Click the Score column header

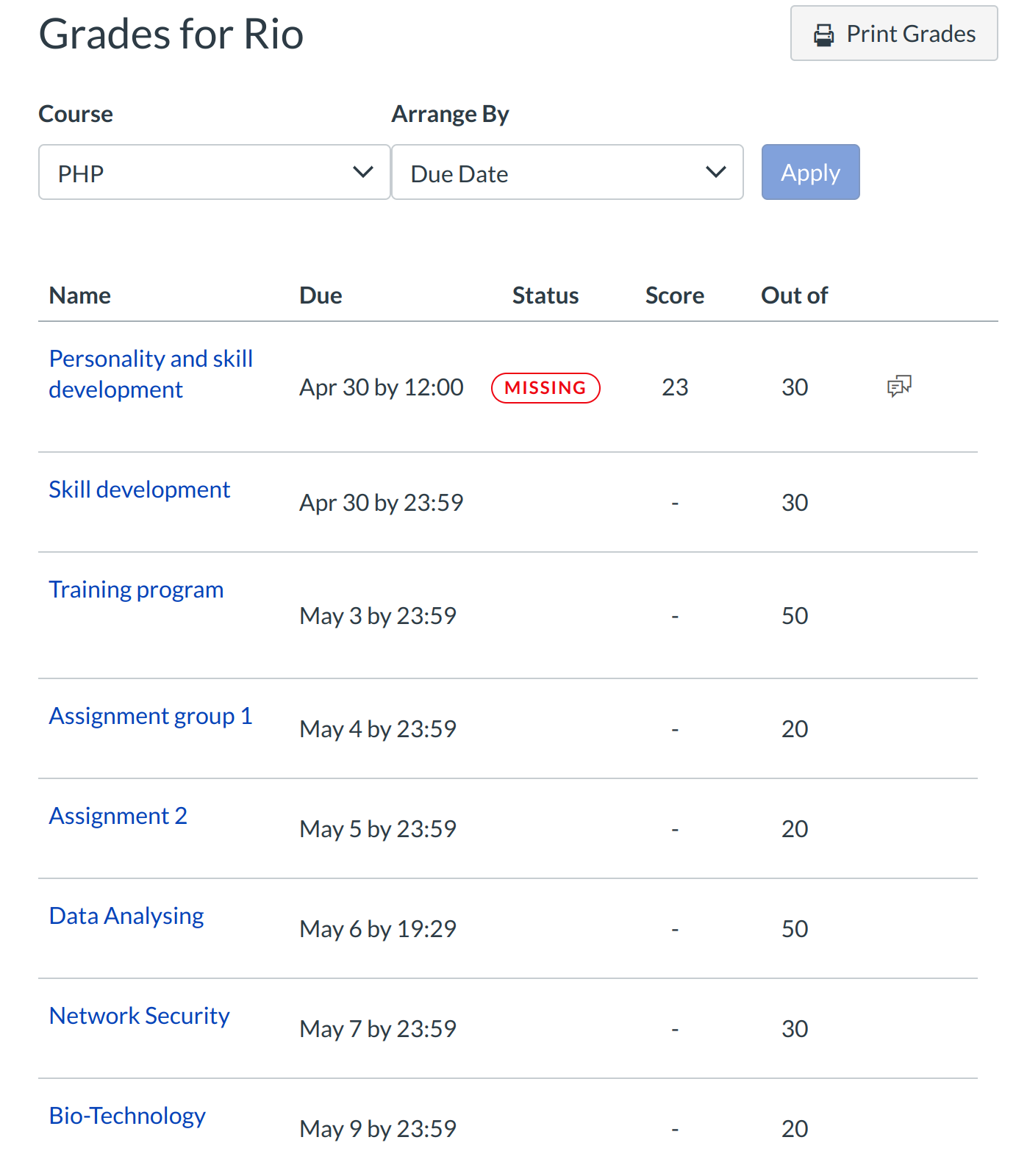674,295
